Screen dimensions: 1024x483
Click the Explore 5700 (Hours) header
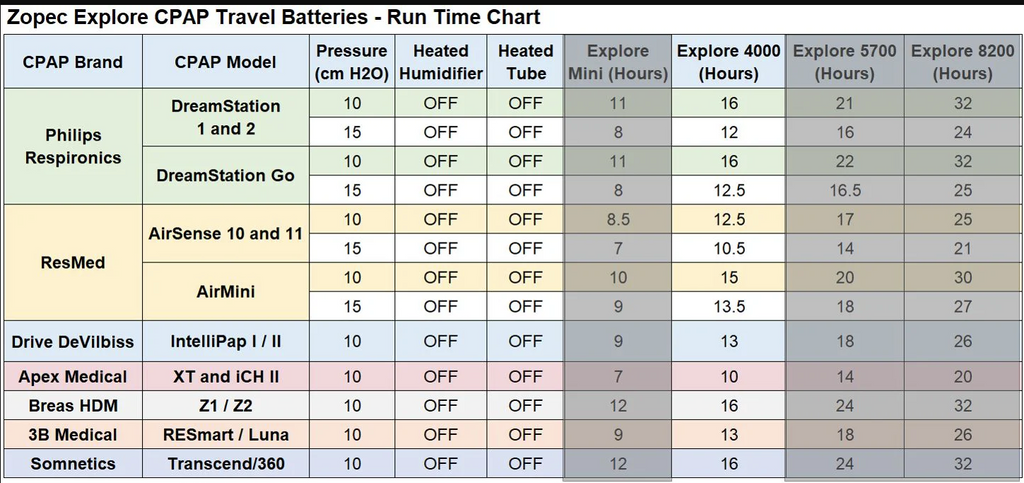(x=845, y=62)
